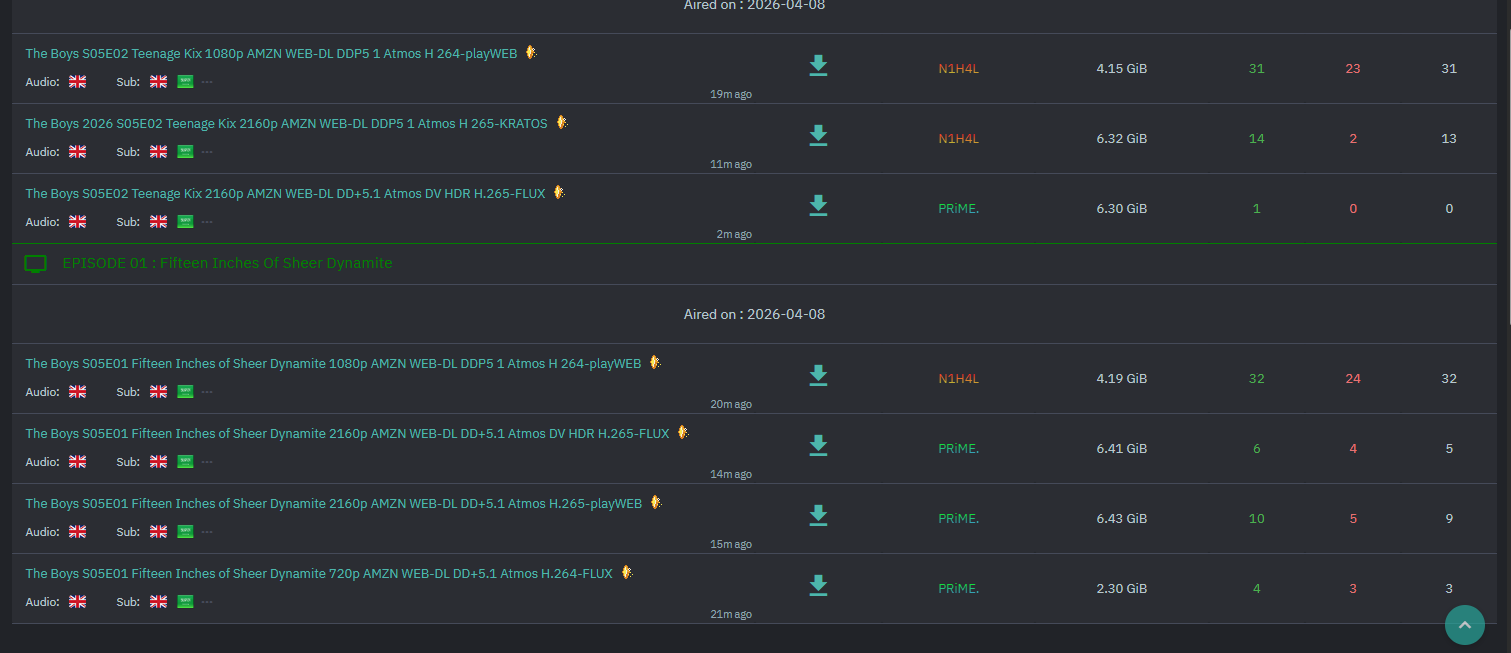Click the yellow badge after S05E01 1080p playWEB title

point(655,363)
